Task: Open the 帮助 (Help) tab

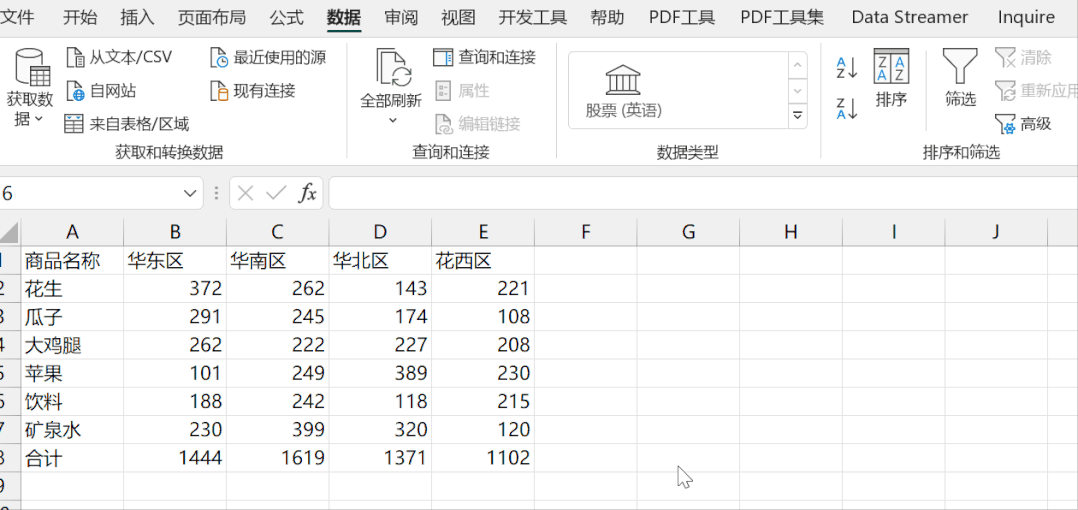Action: (608, 18)
